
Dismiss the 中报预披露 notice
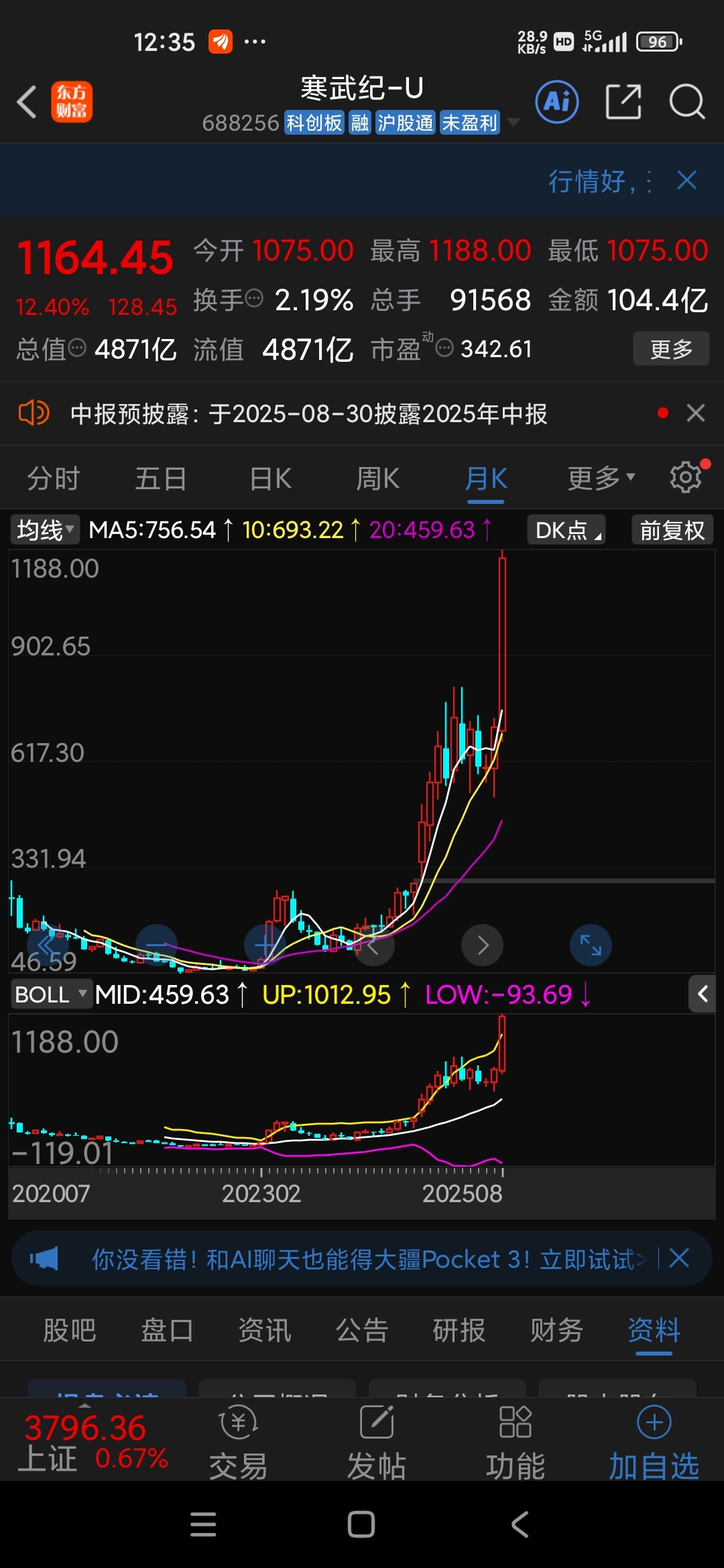[x=696, y=413]
